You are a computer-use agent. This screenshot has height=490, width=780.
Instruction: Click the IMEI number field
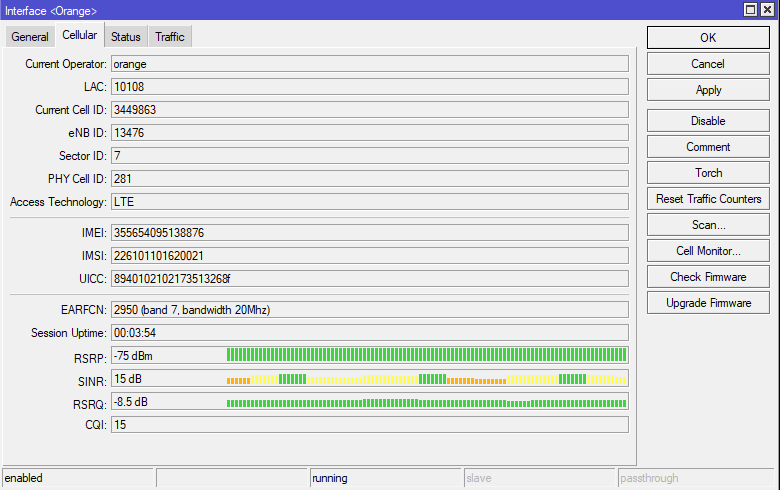tap(370, 233)
